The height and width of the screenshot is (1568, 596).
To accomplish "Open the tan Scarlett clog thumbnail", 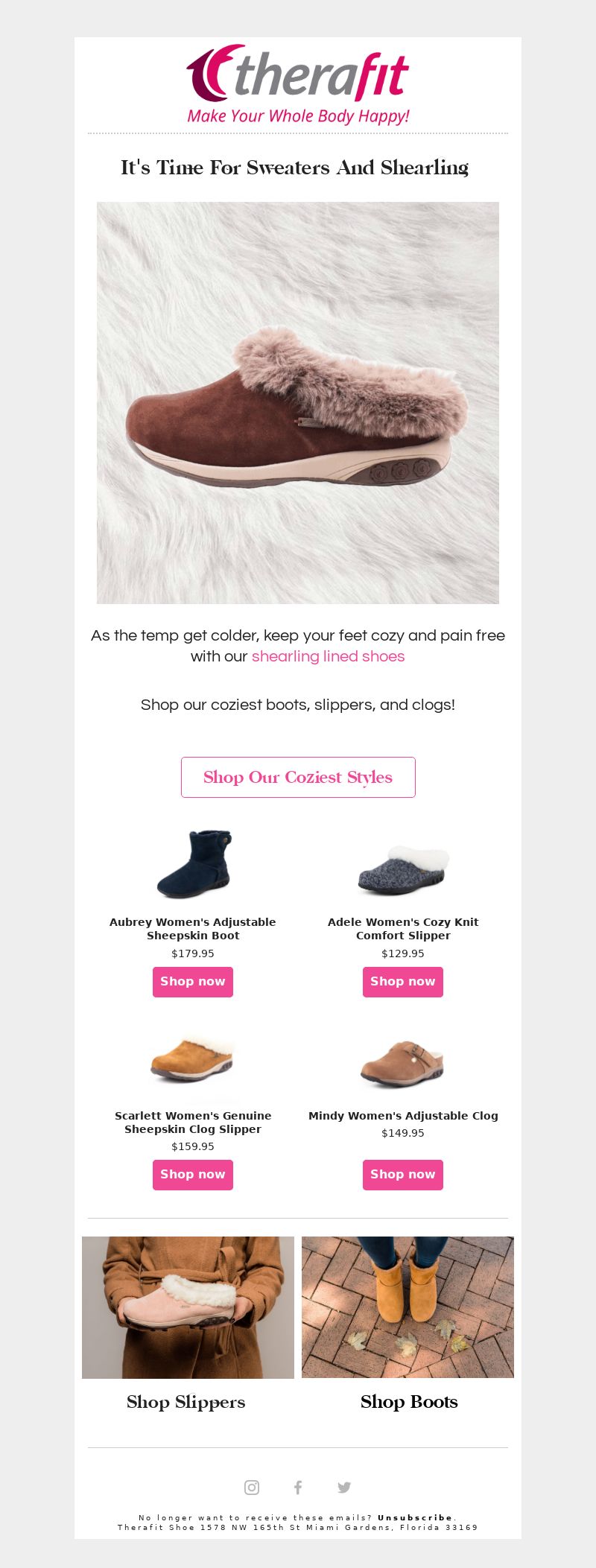I will coord(192,1058).
